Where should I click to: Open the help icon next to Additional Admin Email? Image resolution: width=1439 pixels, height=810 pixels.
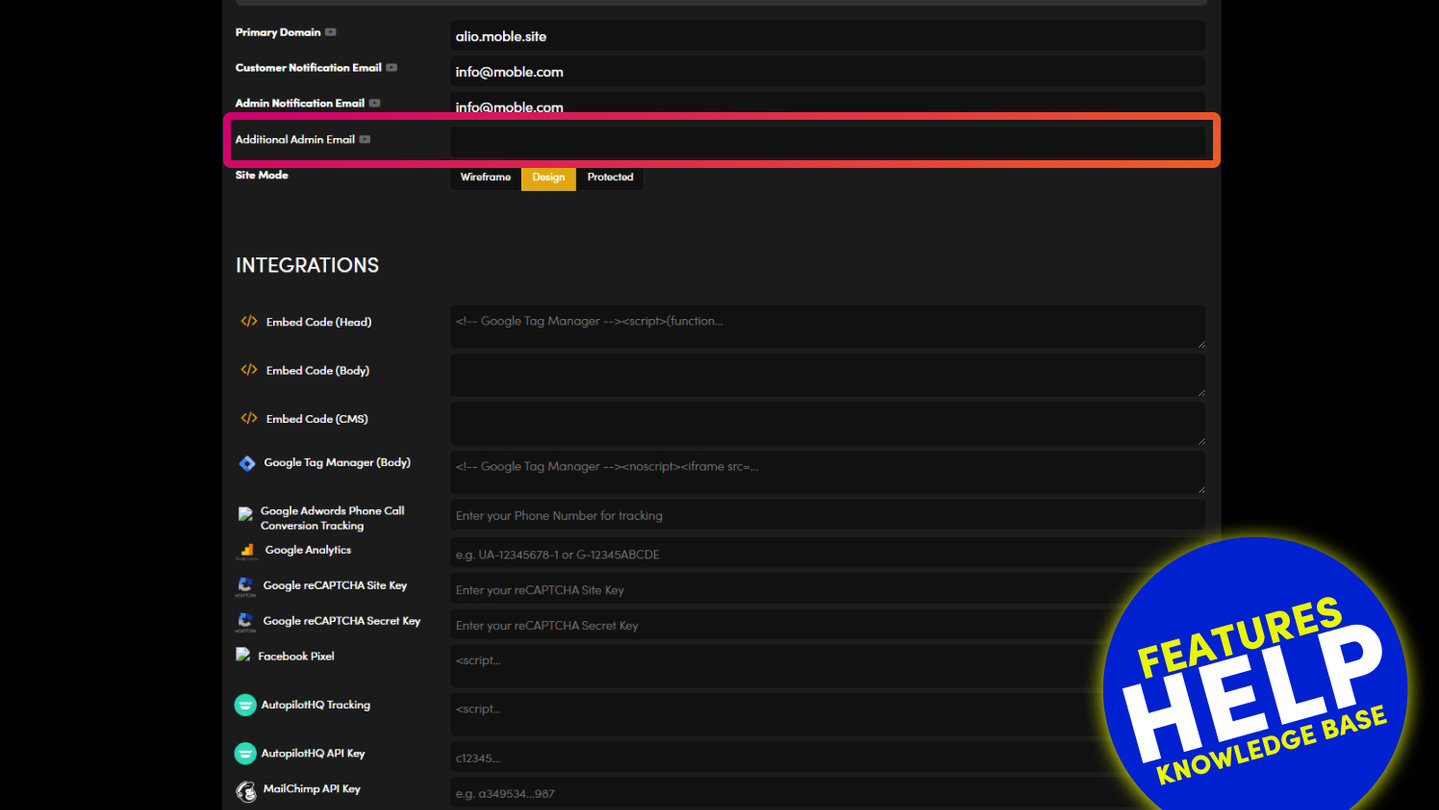click(365, 140)
